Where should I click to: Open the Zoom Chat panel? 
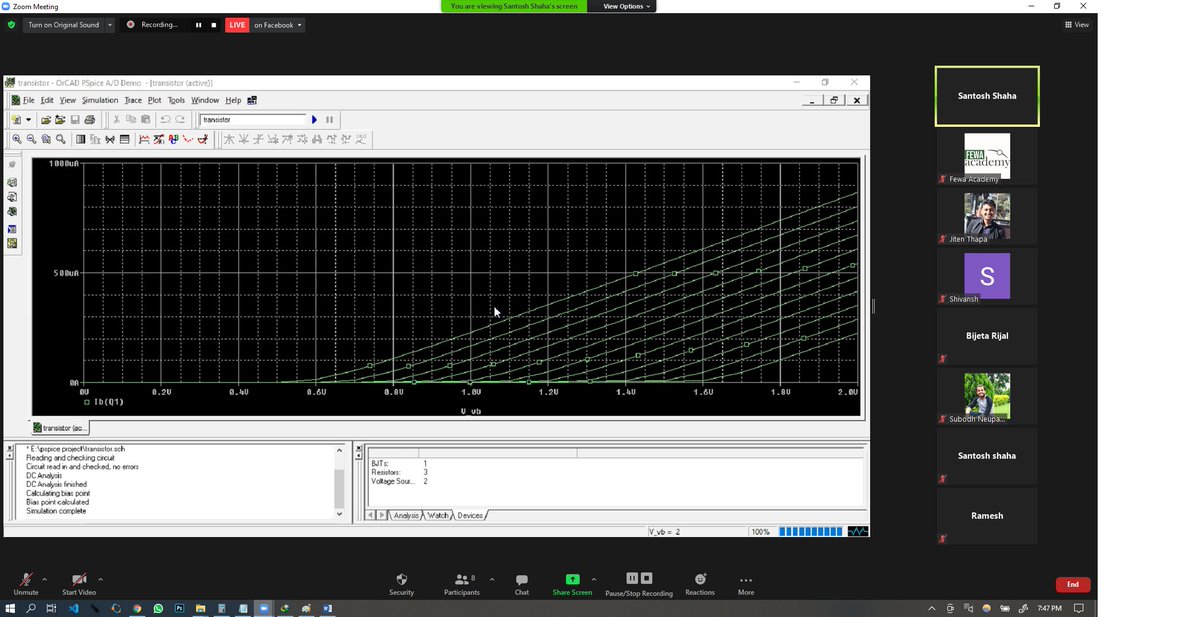(x=521, y=584)
